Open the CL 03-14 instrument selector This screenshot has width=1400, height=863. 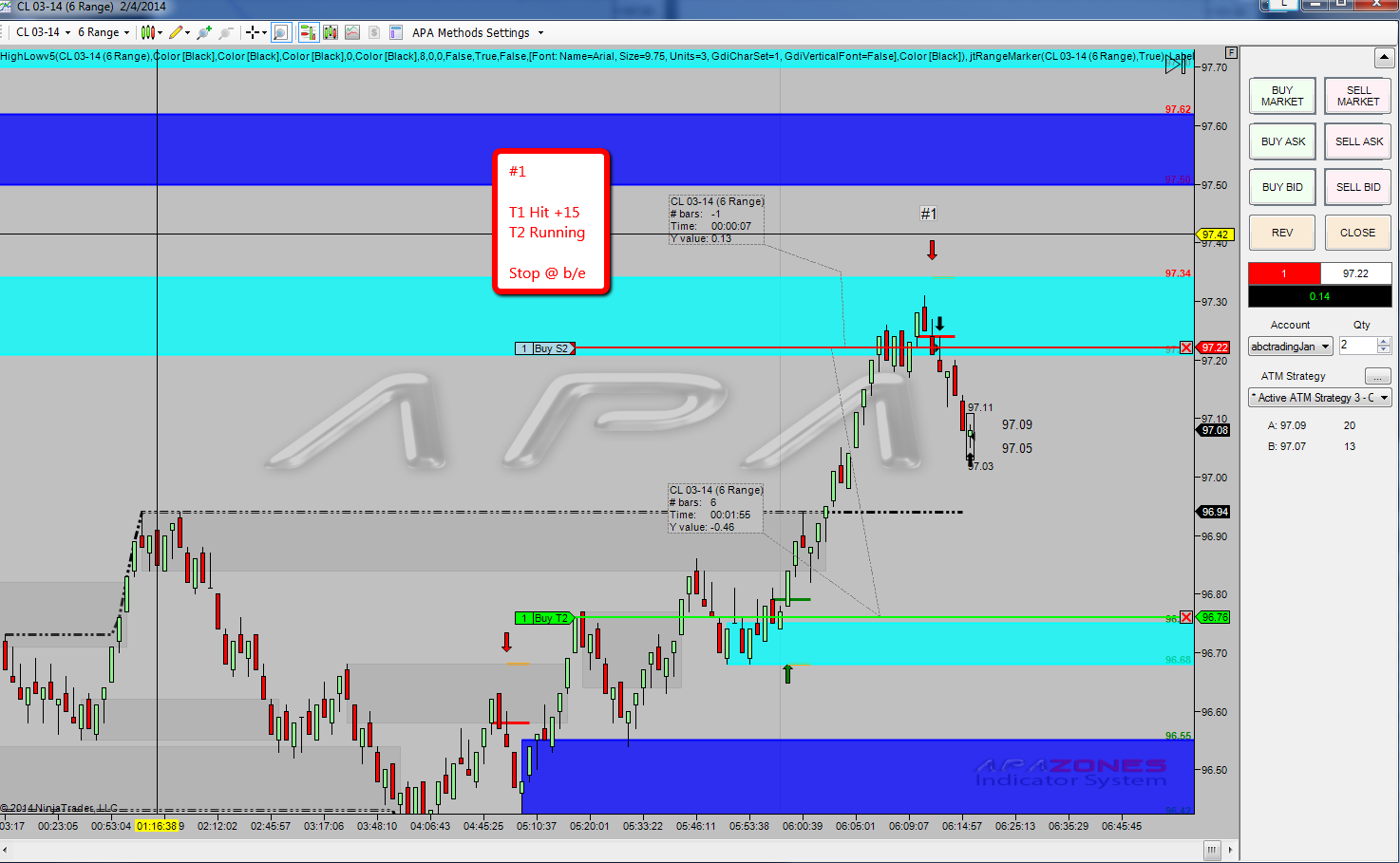(43, 32)
